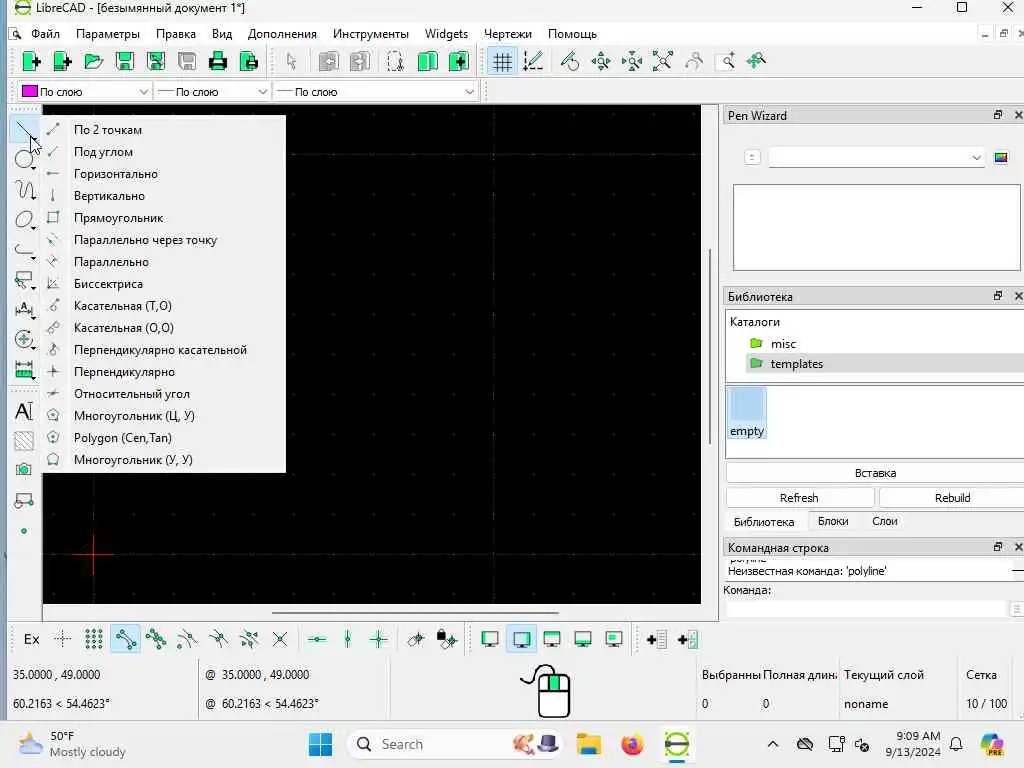Print the drawing using the printer icon
This screenshot has height=768, width=1024.
[x=217, y=61]
